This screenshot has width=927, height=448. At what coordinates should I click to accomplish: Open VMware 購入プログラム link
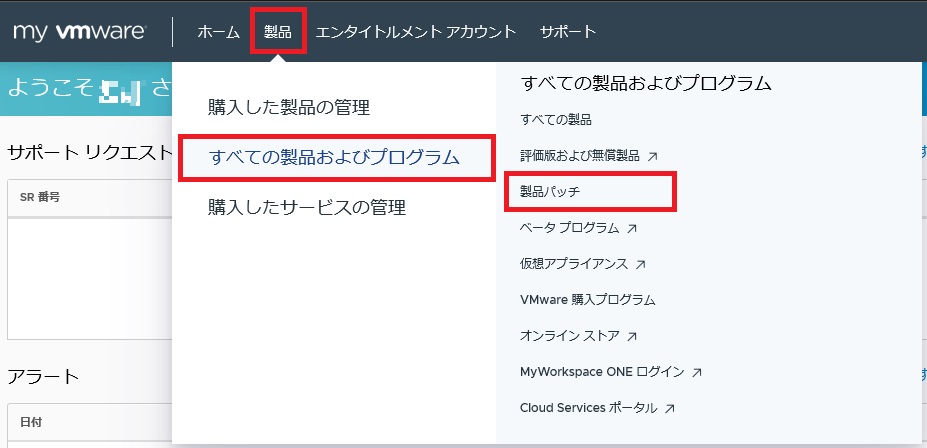point(588,300)
